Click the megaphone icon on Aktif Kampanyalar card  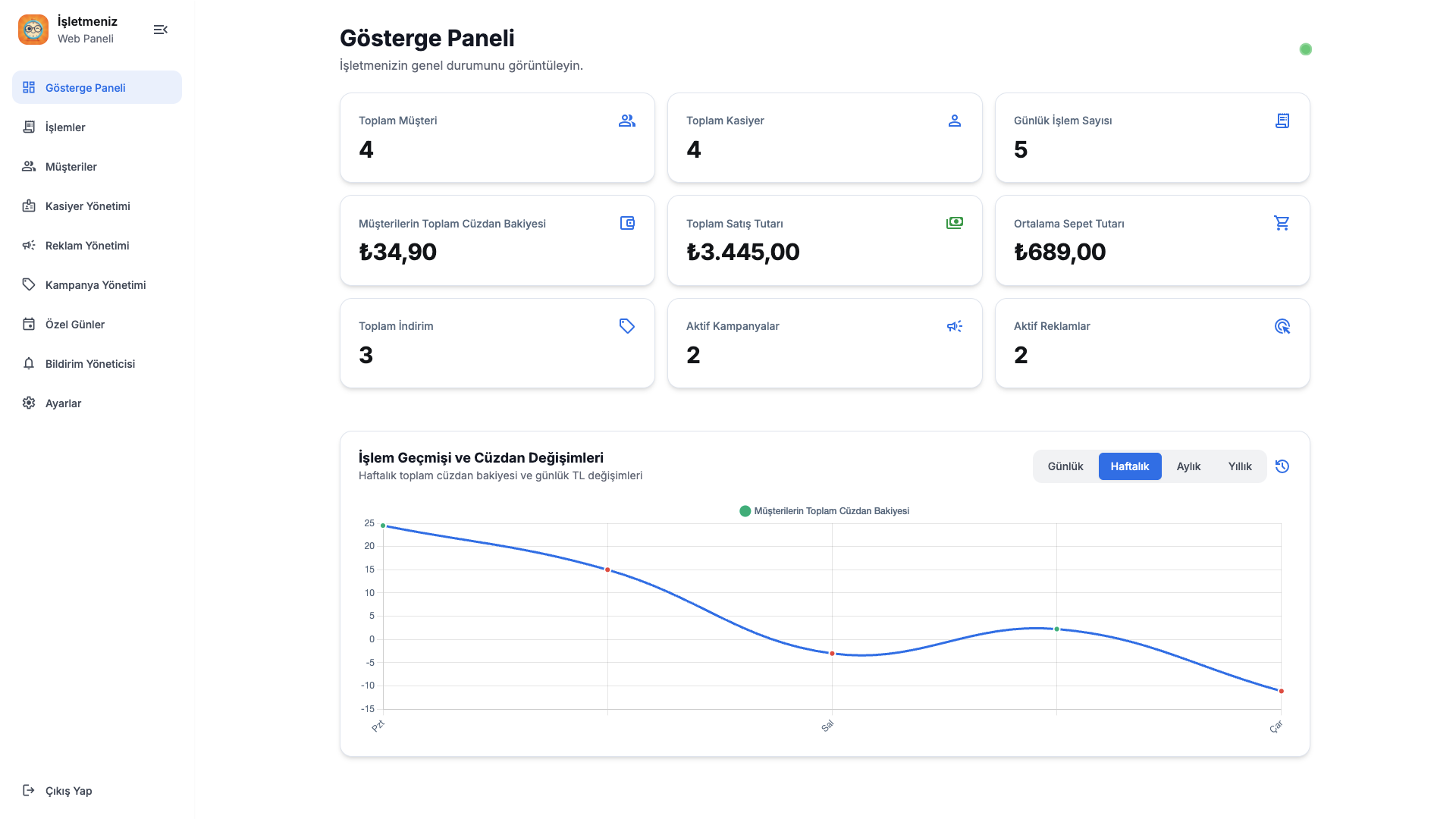tap(954, 326)
